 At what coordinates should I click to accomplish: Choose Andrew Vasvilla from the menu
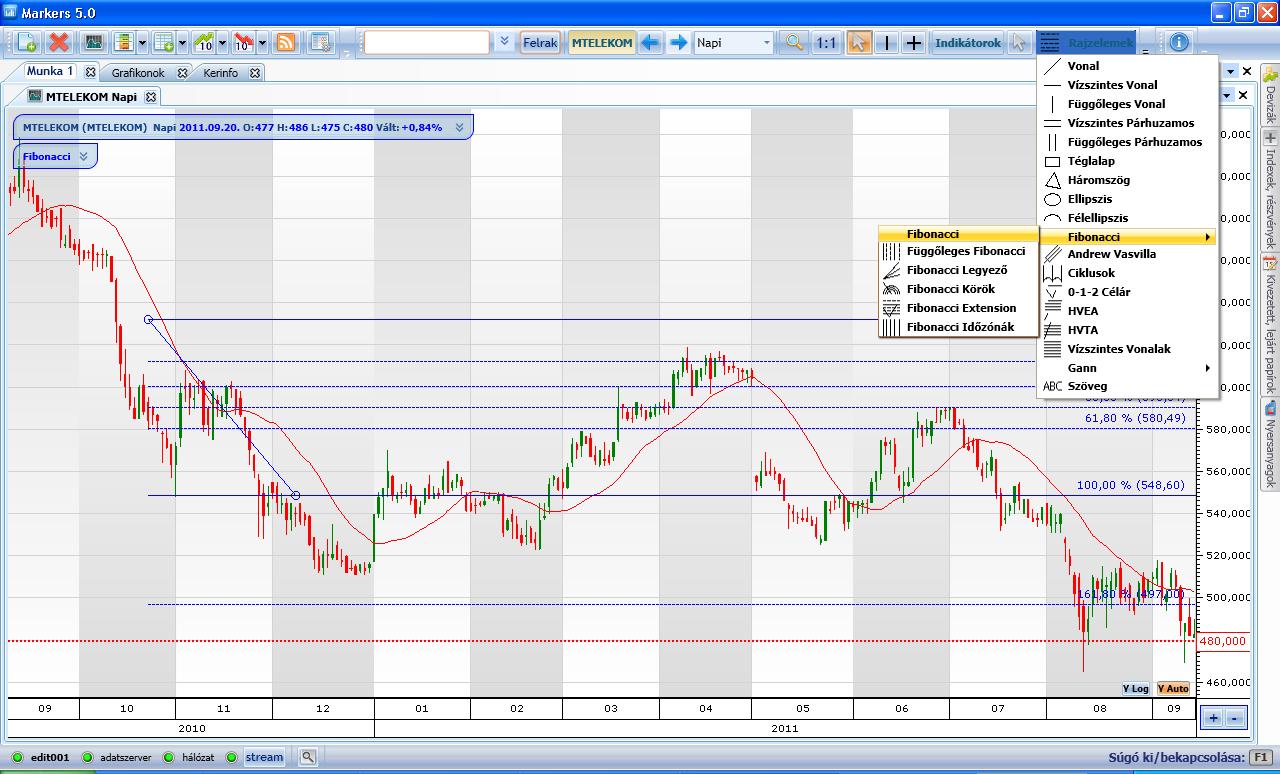[x=1128, y=254]
